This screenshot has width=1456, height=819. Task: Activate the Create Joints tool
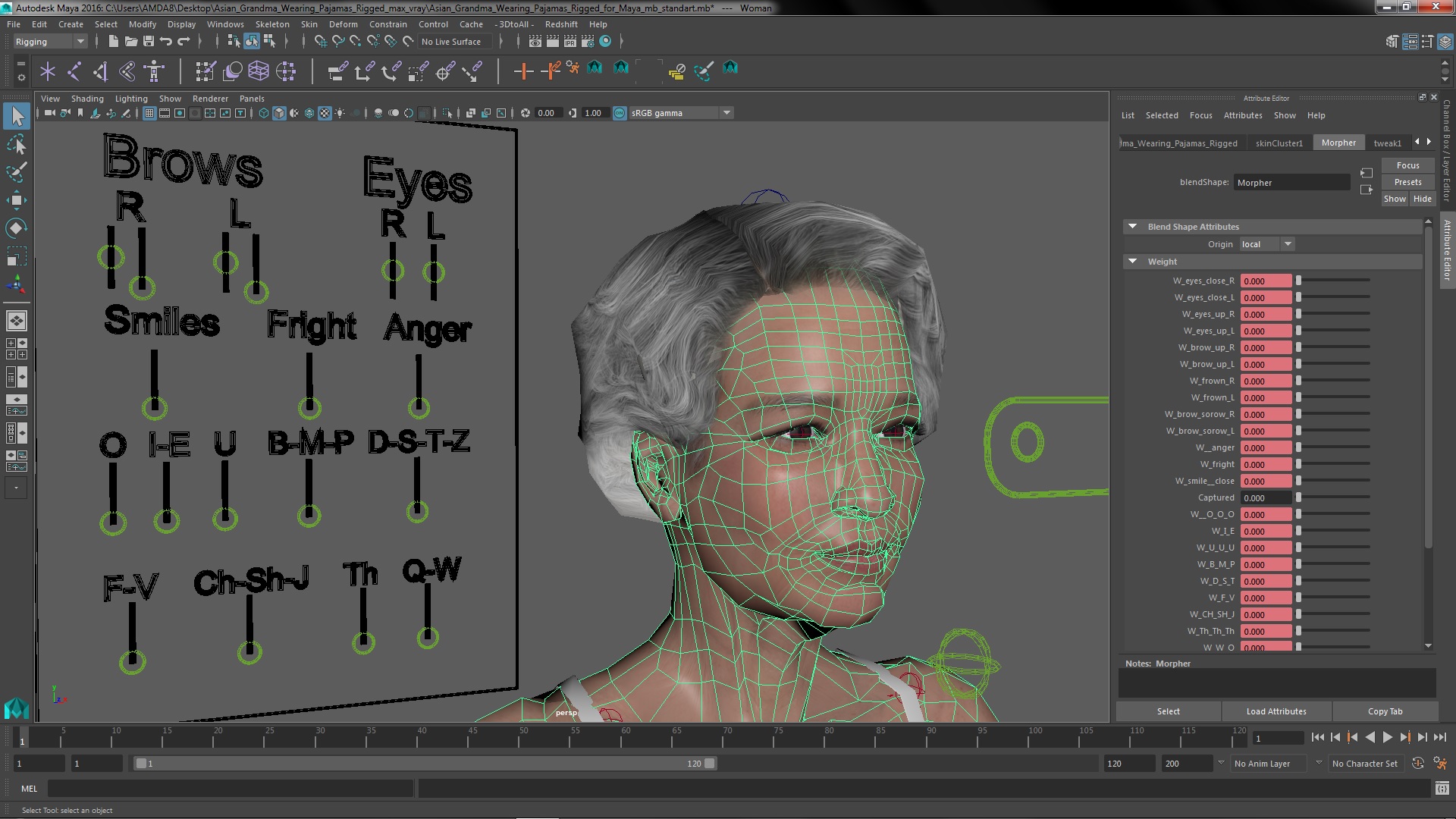(x=74, y=72)
